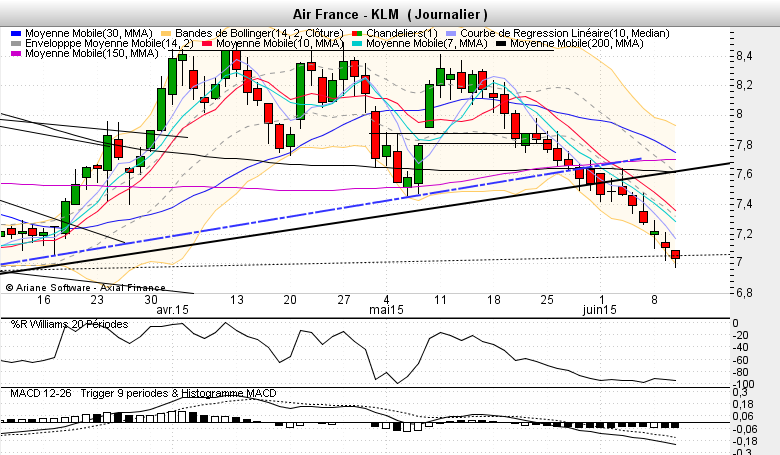Click the red swatch for Moyenne Mobile(10, MMA)
Screen dimensions: 780x455
click(207, 43)
